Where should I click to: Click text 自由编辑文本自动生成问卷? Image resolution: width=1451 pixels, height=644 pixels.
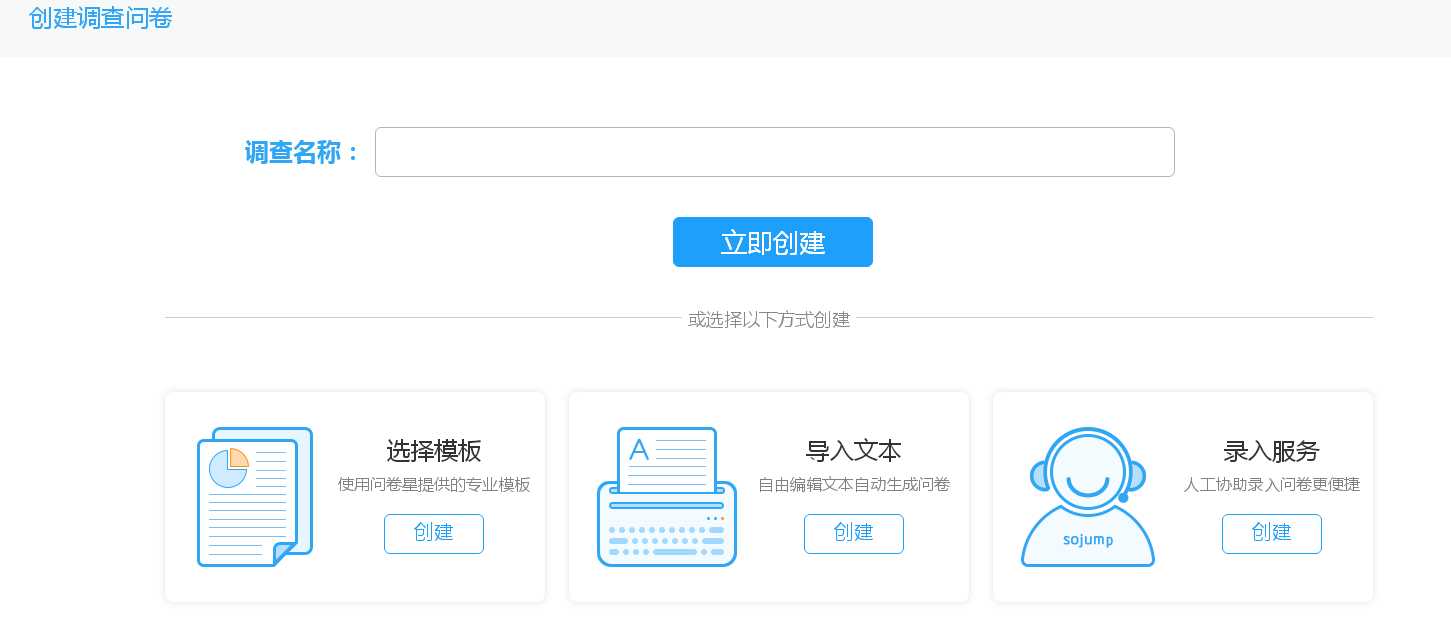tap(854, 485)
